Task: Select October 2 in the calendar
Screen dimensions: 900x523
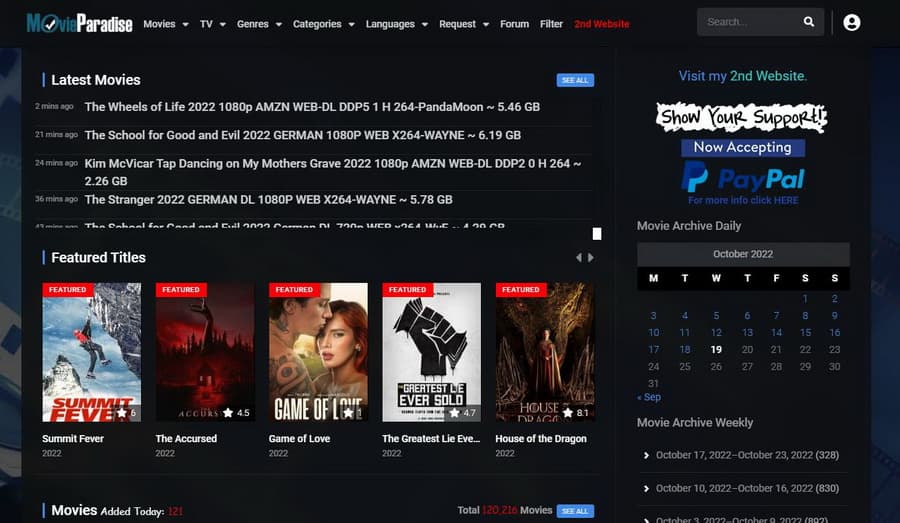Action: [x=835, y=299]
